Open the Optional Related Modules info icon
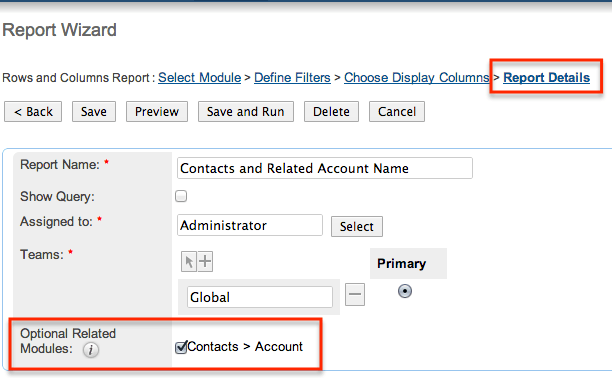612x378 pixels. [x=91, y=349]
